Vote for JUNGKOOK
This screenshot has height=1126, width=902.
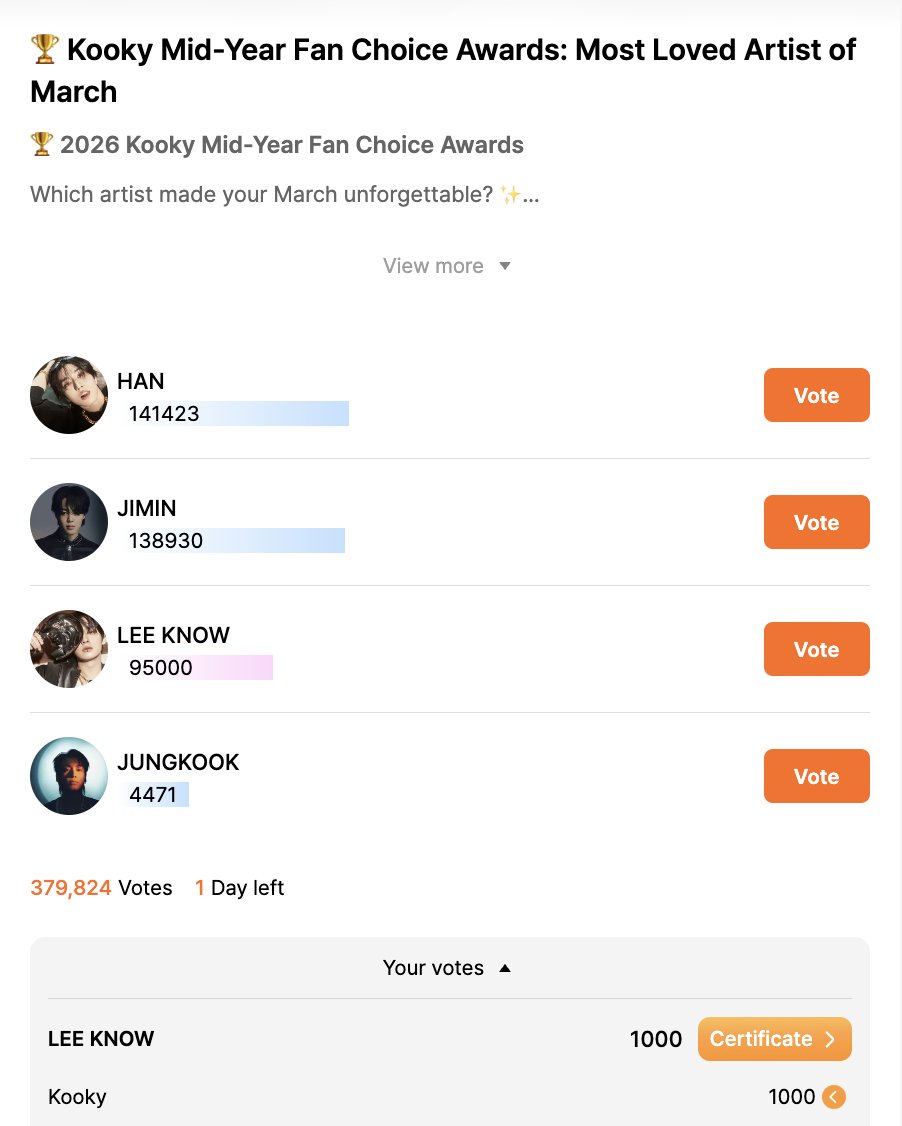click(817, 776)
